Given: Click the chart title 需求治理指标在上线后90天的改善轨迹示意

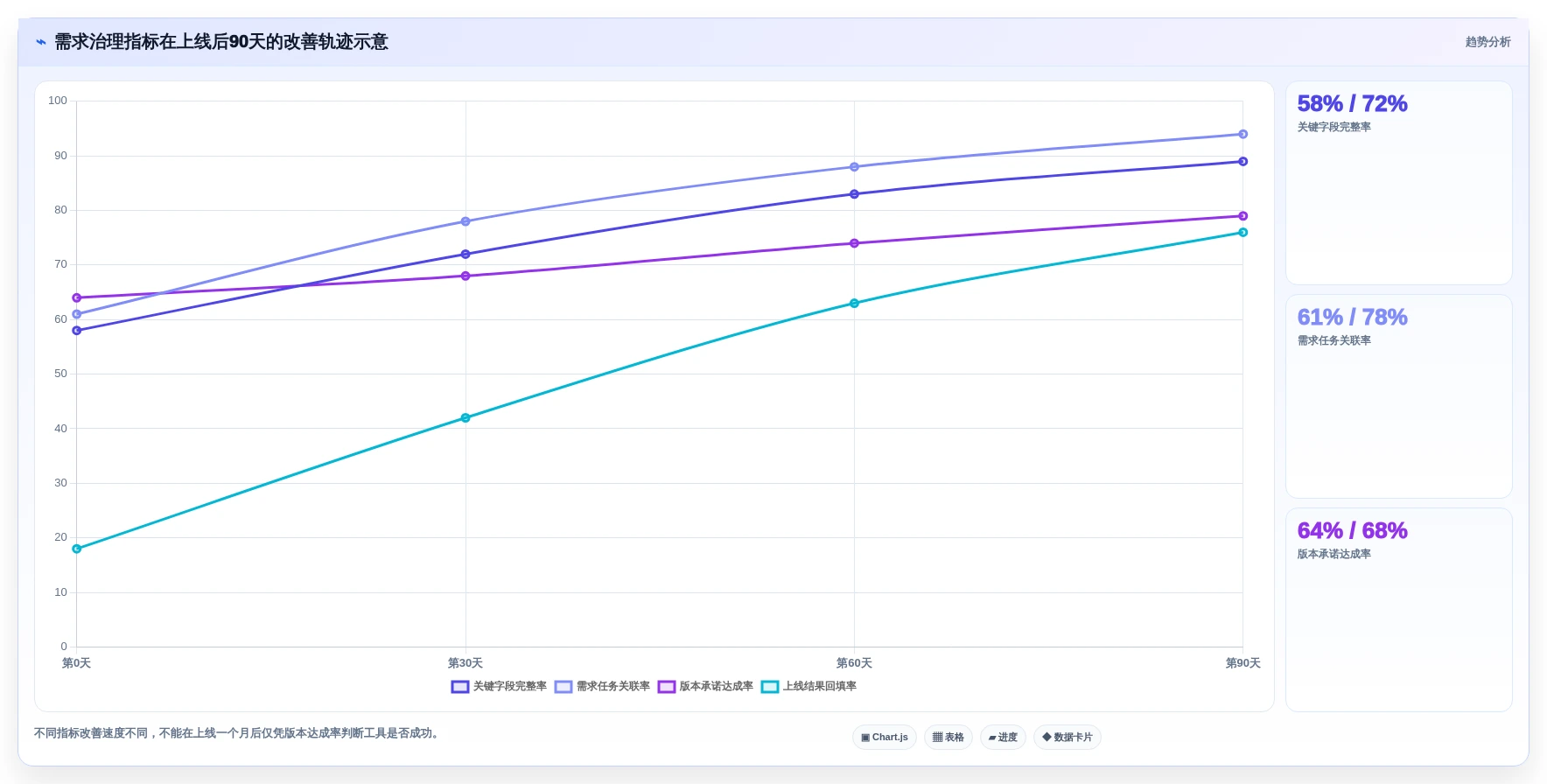Looking at the screenshot, I should 221,42.
